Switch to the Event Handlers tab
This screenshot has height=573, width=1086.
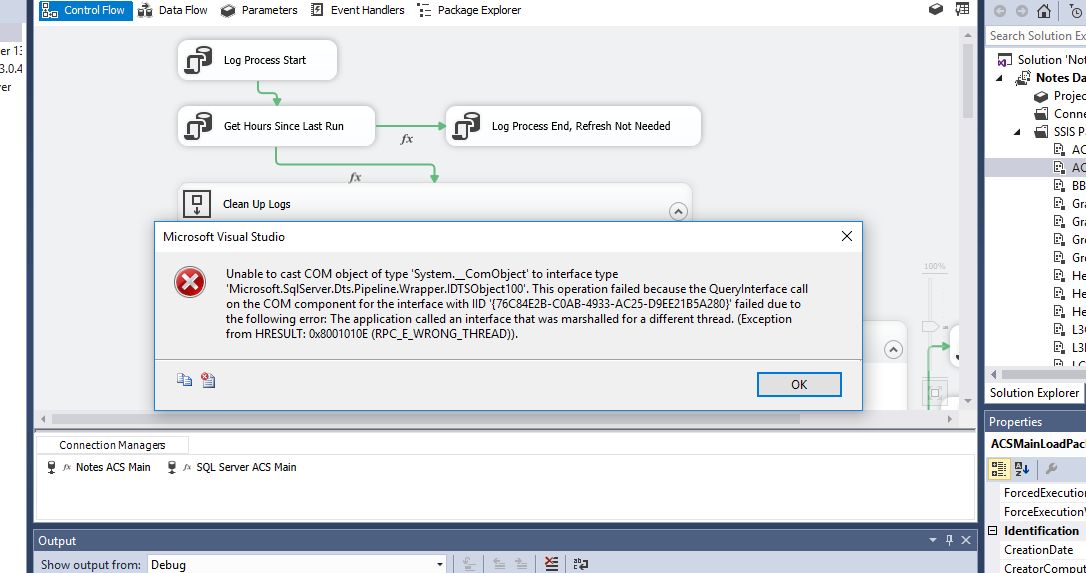click(357, 10)
